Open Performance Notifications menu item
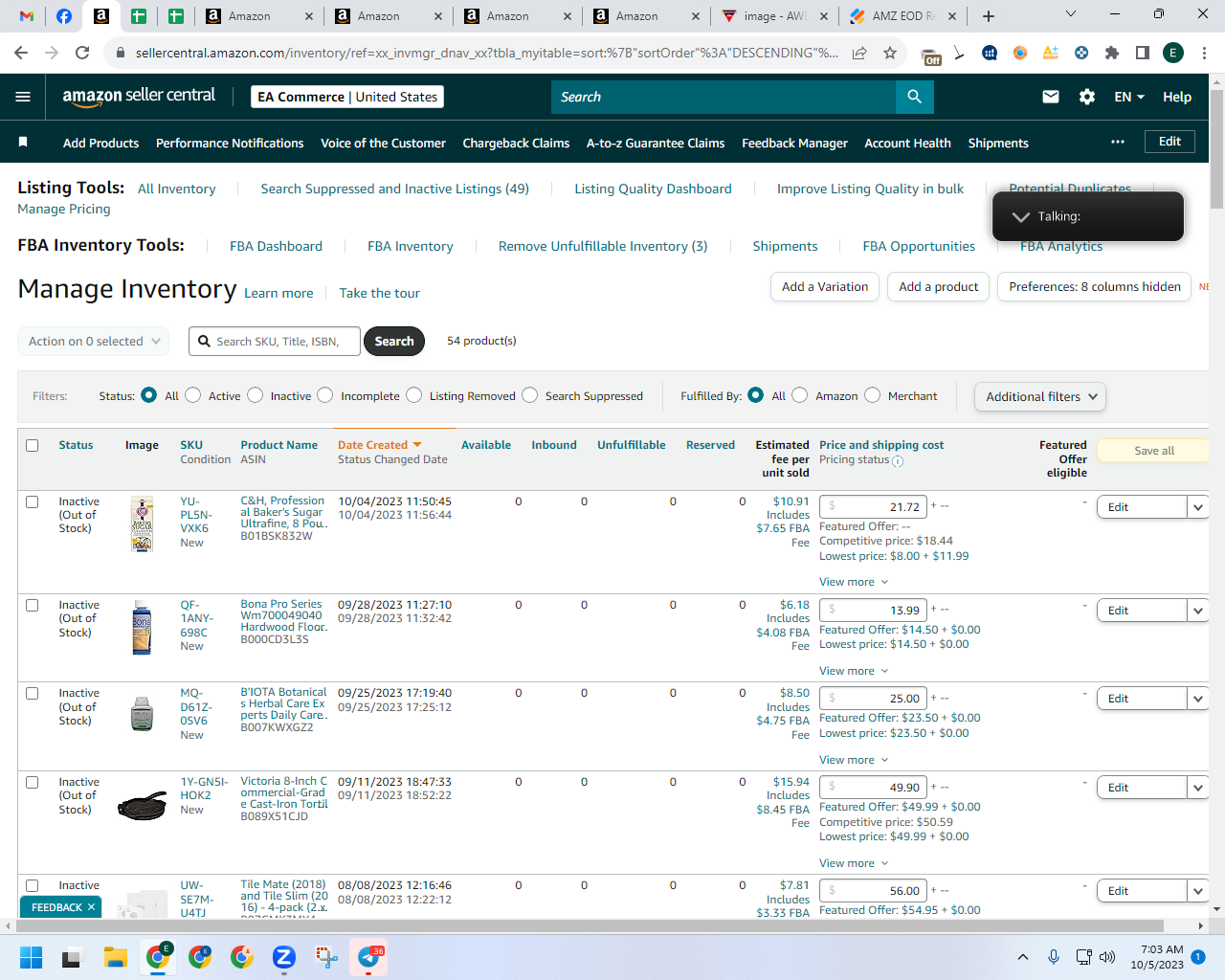Screen dimensions: 1225x980 click(x=230, y=143)
